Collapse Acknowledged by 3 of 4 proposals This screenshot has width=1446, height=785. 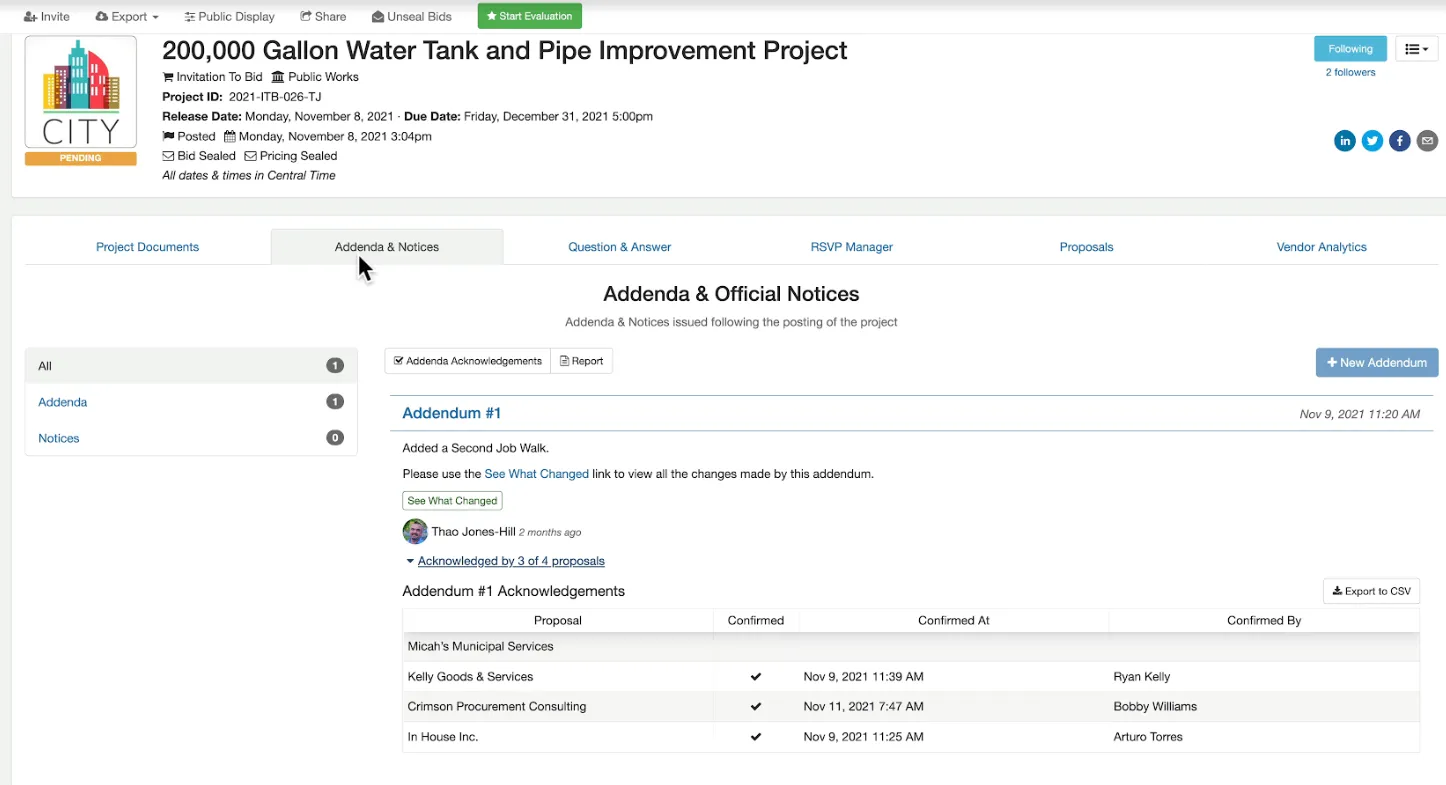coord(510,561)
